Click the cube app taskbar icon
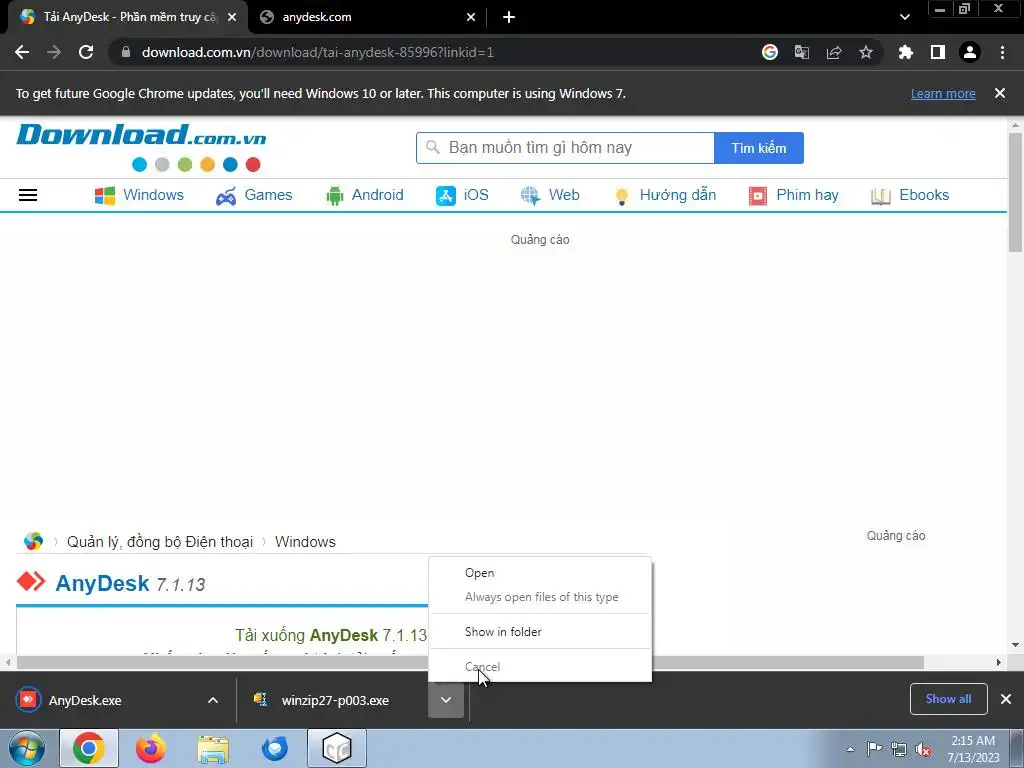Viewport: 1024px width, 768px height. tap(337, 748)
